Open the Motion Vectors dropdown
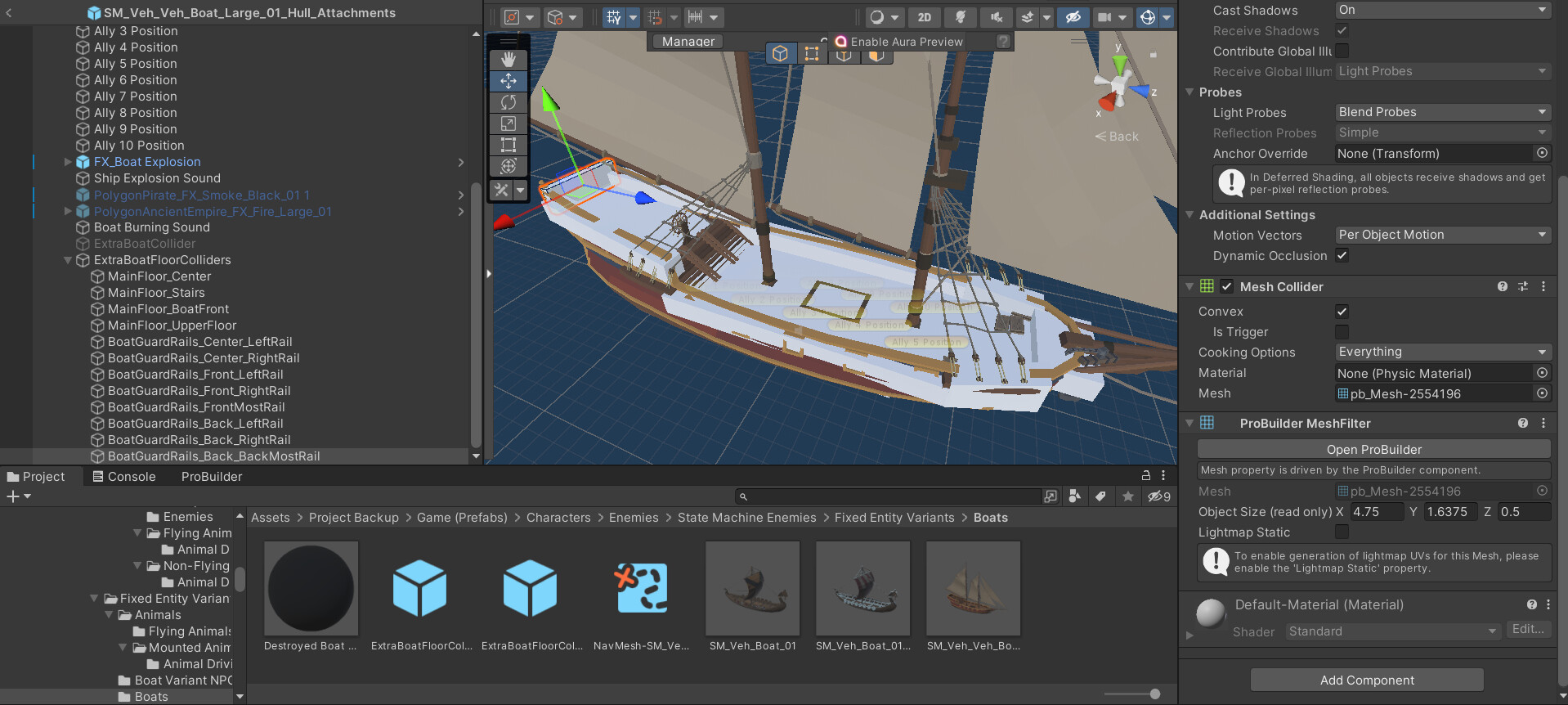This screenshot has width=1568, height=705. tap(1442, 235)
